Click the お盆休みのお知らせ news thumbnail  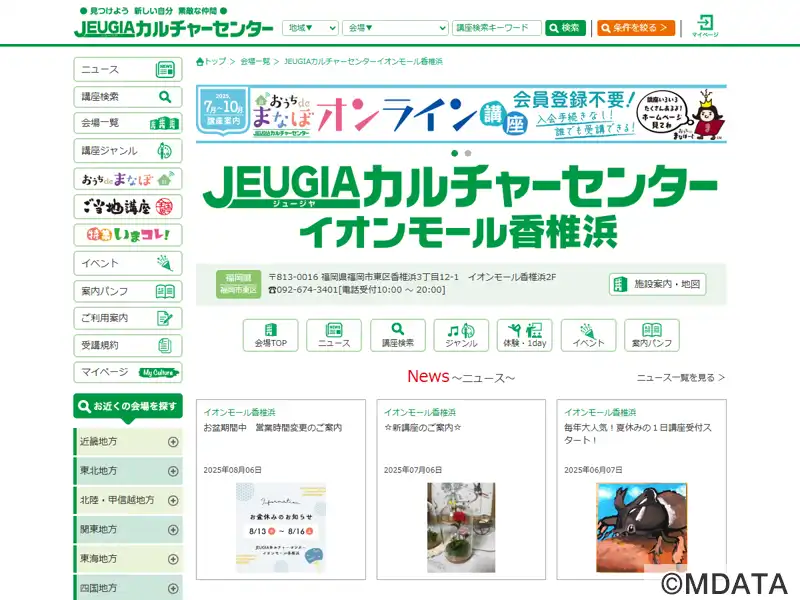(281, 528)
